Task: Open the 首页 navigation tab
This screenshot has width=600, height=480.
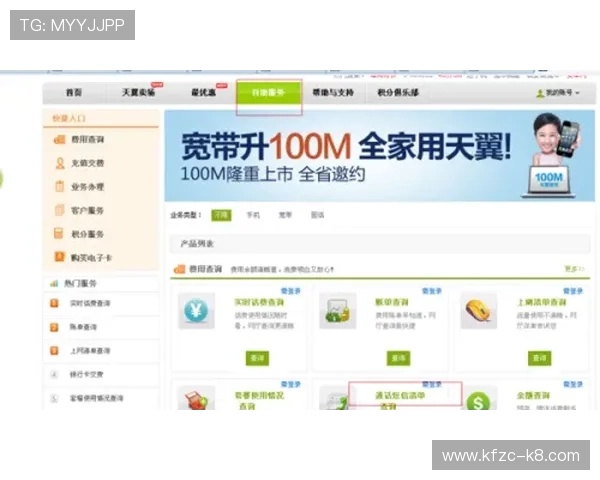Action: [74, 93]
